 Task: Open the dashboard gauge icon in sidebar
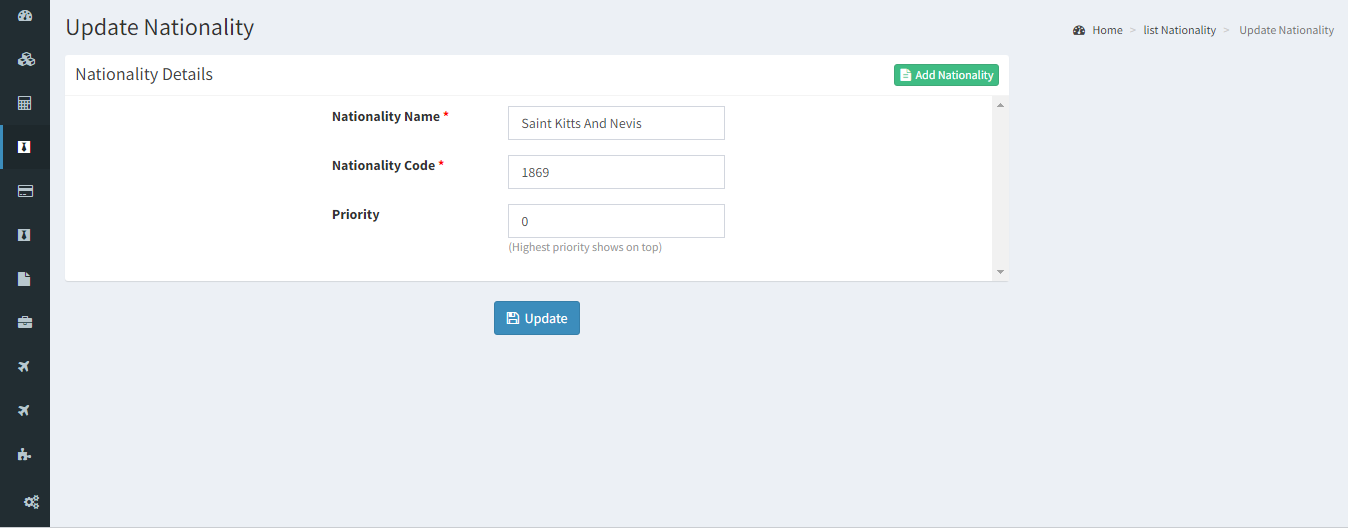click(25, 16)
